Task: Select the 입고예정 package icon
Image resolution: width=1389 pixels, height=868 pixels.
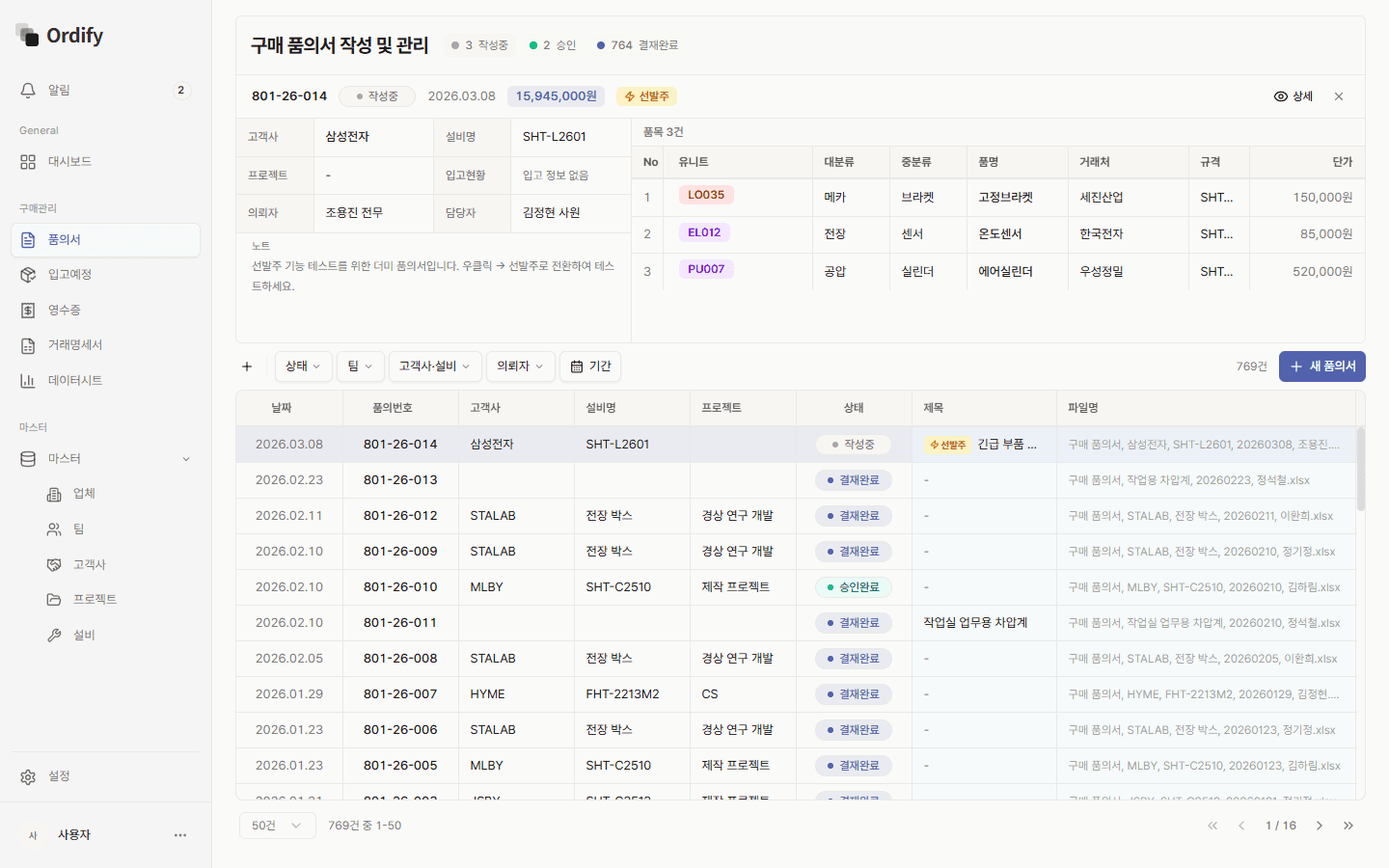Action: (28, 274)
